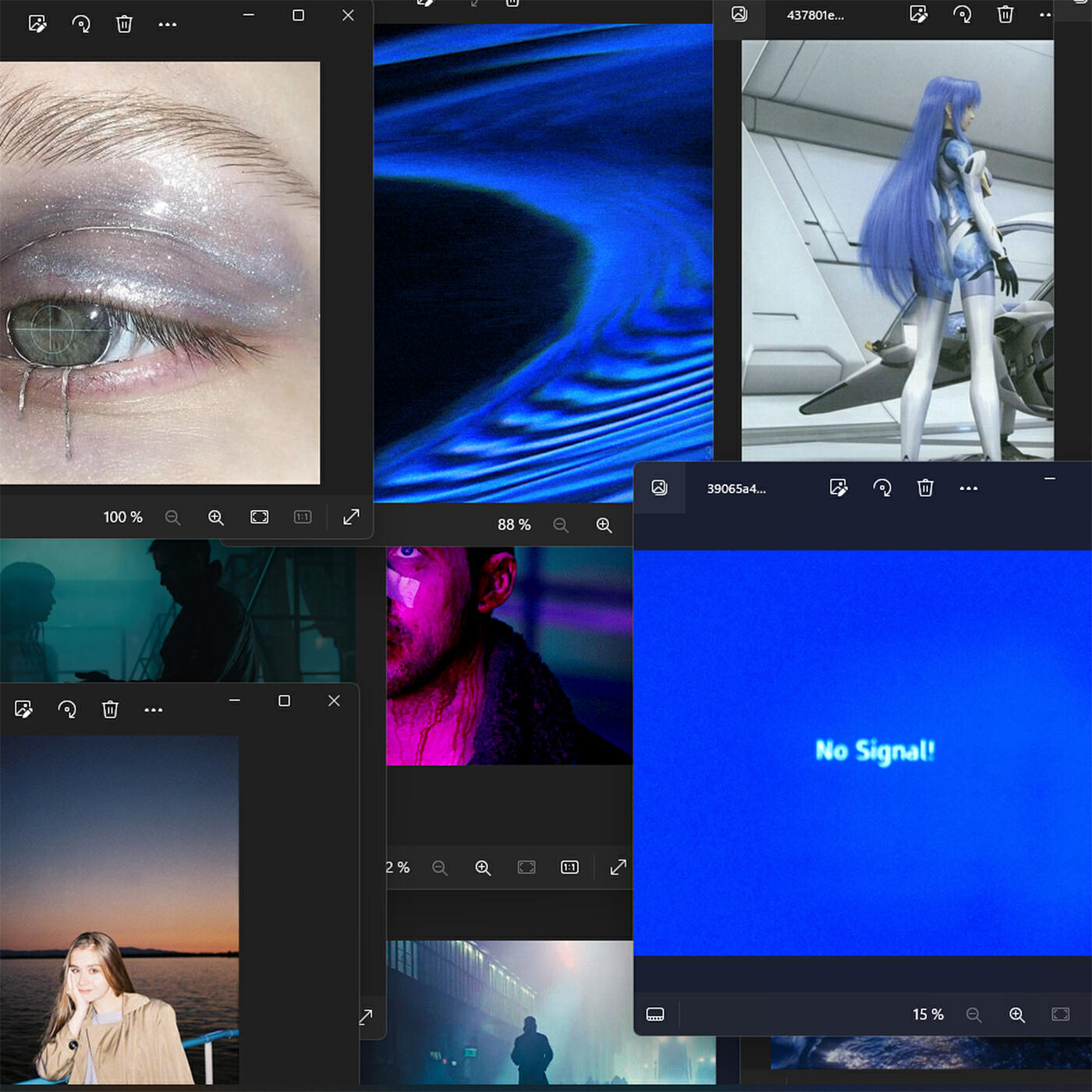
Task: Select the 437801e... file name
Action: (x=815, y=16)
